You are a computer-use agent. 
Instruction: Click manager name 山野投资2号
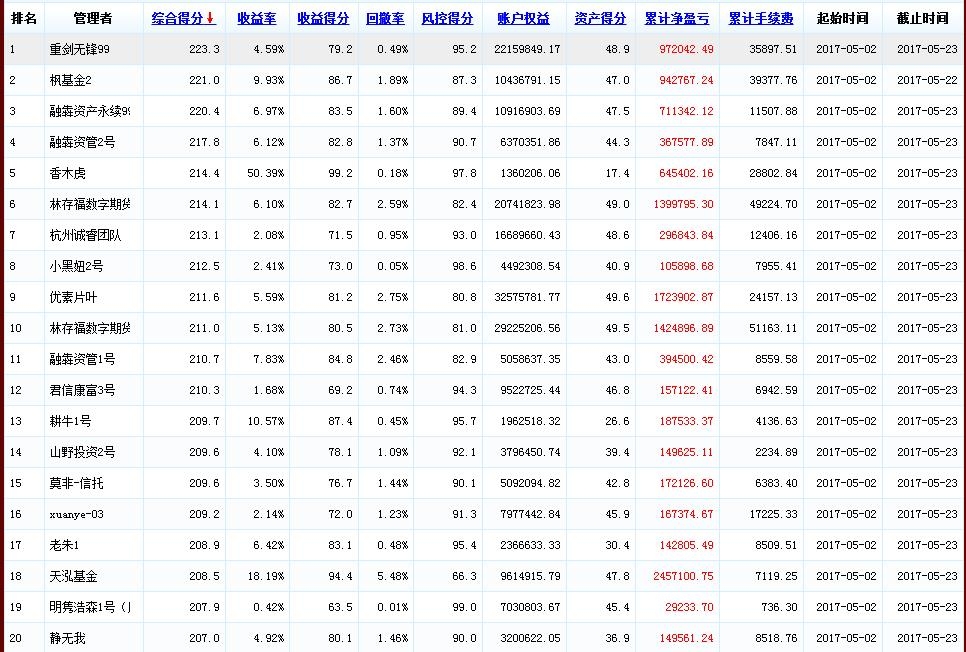tap(82, 452)
